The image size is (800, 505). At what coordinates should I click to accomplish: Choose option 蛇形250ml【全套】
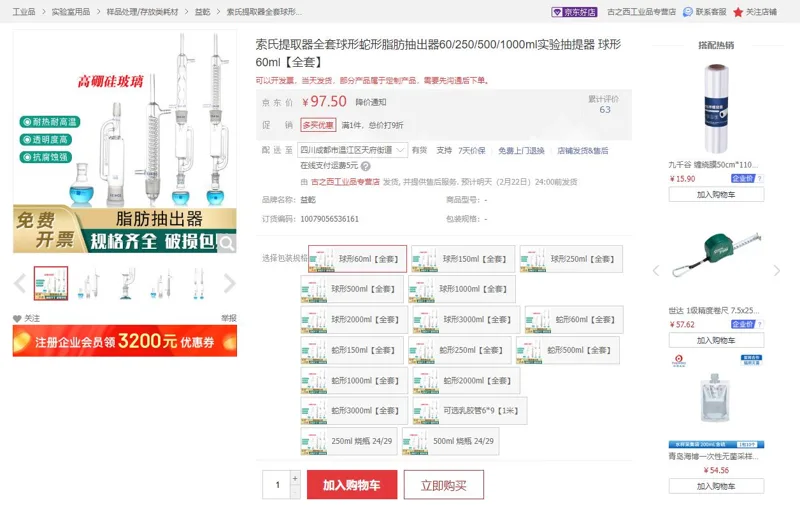point(460,350)
